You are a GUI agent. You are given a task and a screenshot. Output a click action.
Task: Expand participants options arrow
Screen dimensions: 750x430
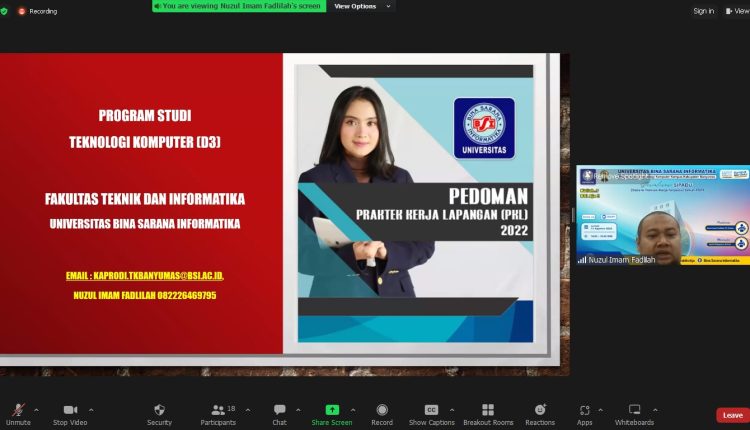point(248,410)
